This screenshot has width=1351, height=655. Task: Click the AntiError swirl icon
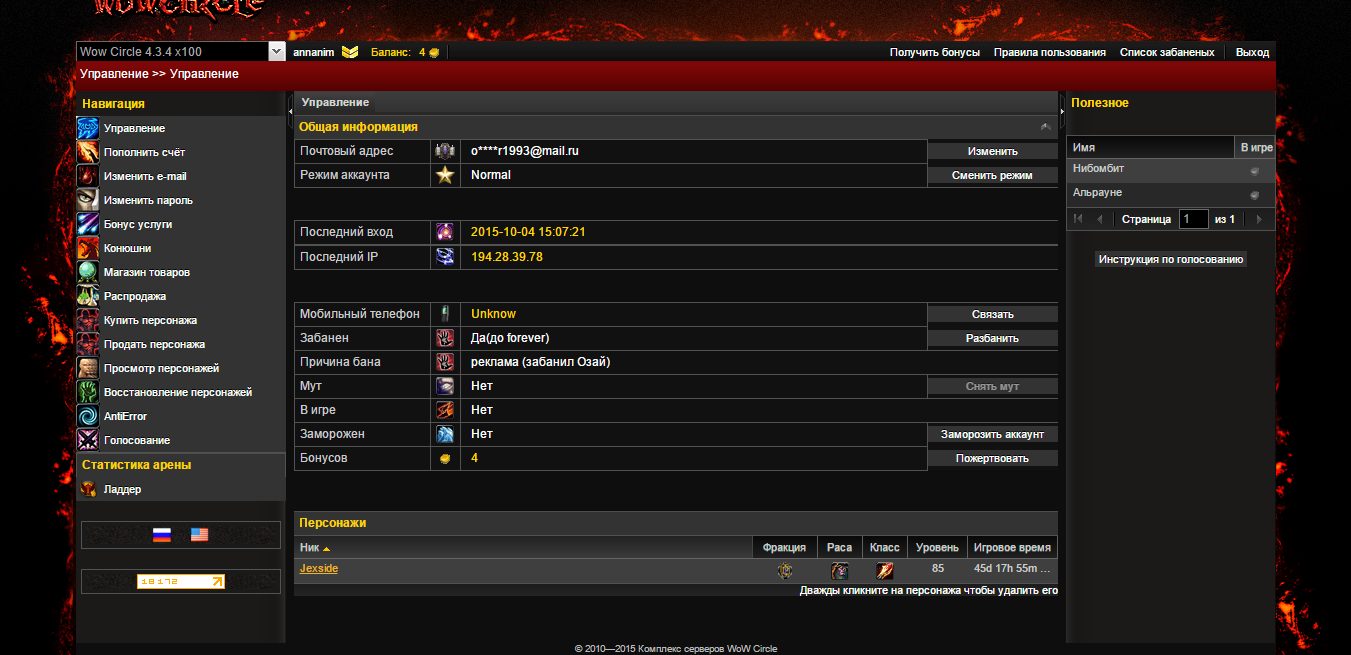88,416
